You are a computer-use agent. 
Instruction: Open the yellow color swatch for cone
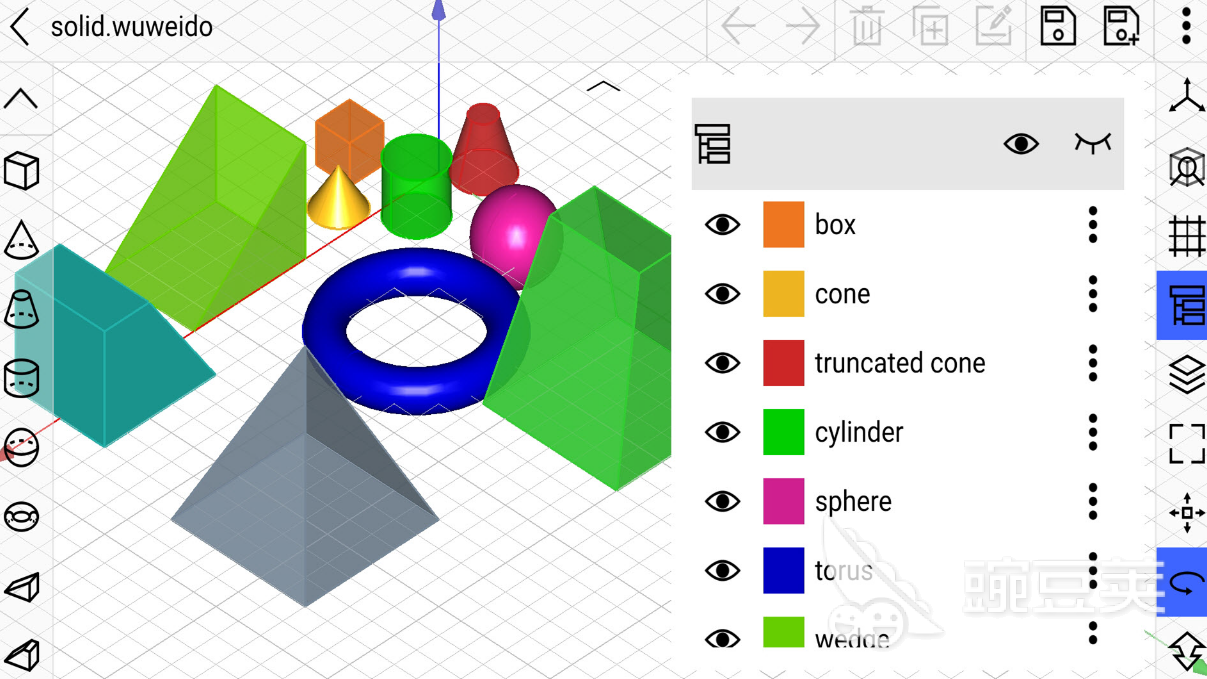784,294
